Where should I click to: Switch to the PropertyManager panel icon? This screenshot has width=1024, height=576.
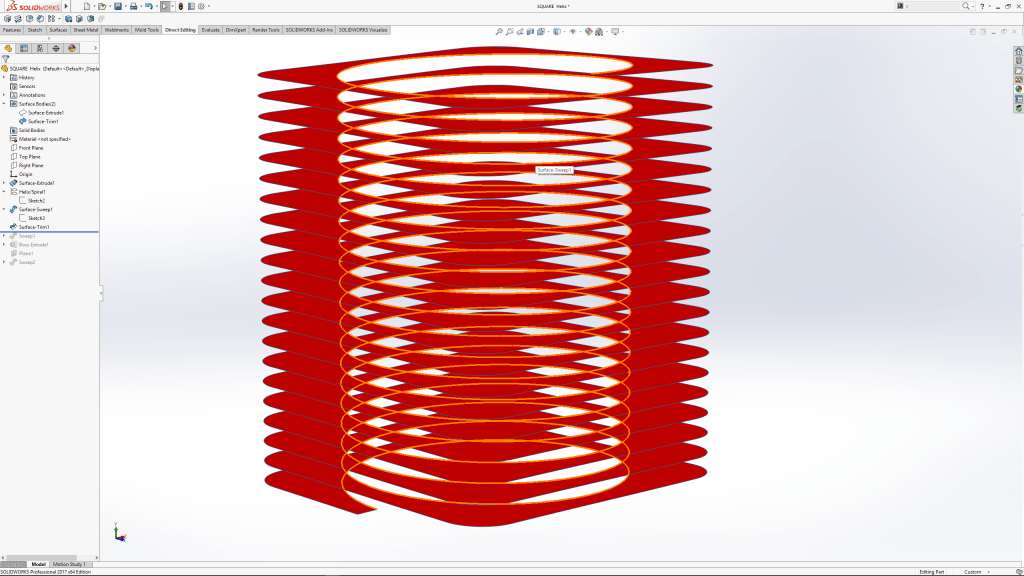24,47
